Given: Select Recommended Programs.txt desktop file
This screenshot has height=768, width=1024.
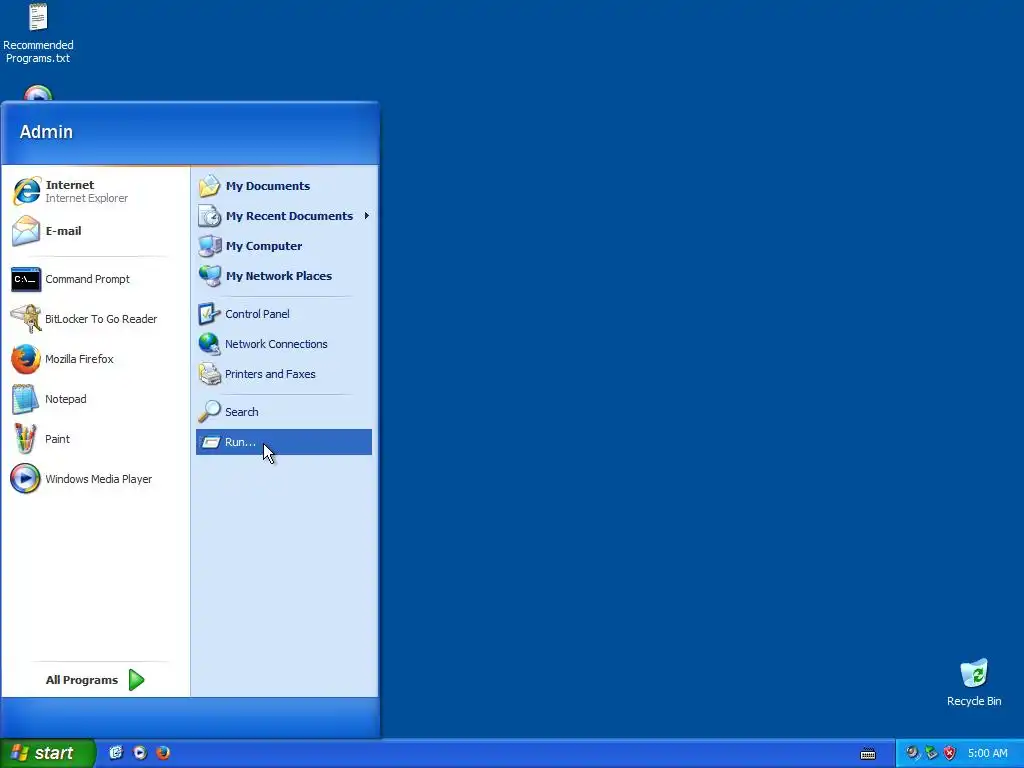Looking at the screenshot, I should coord(38,34).
